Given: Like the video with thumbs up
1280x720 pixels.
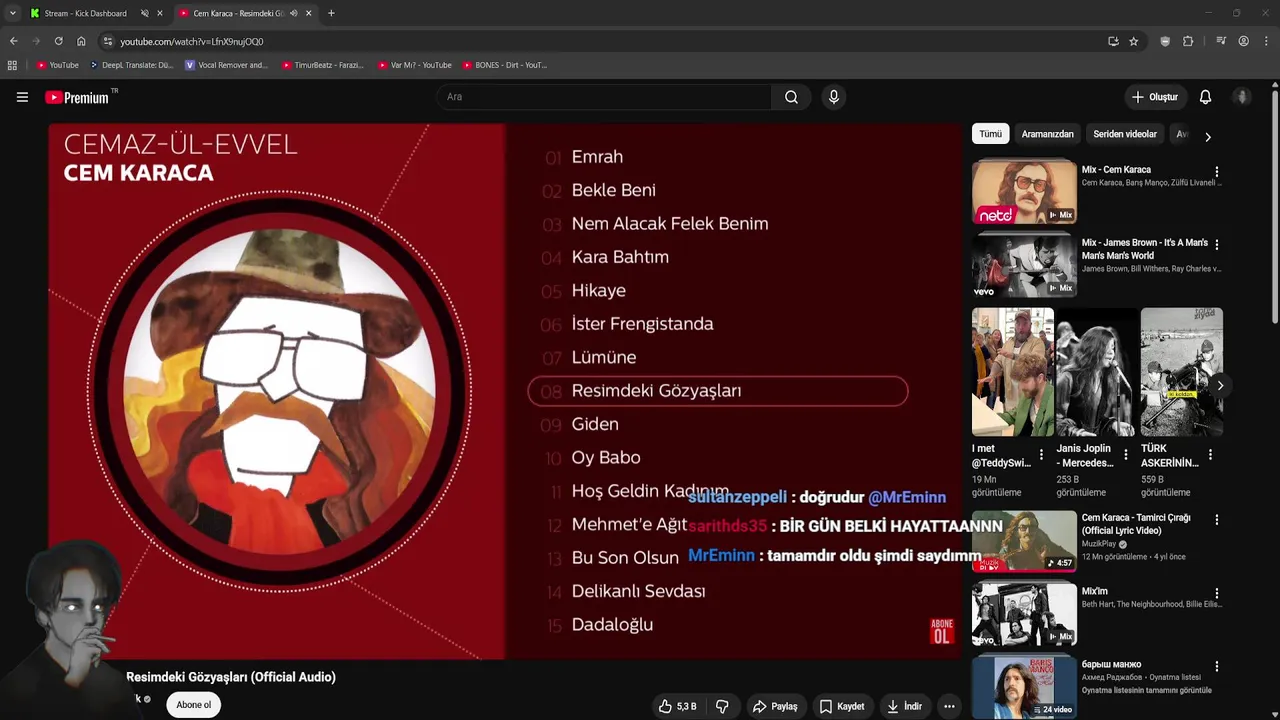Looking at the screenshot, I should click(x=677, y=706).
